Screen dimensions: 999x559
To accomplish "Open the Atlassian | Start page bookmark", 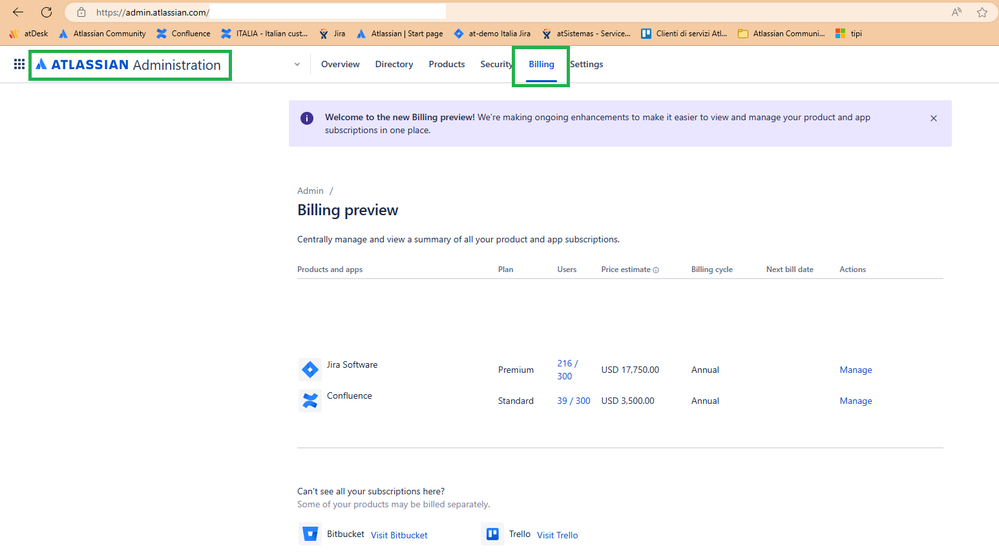I will click(399, 34).
